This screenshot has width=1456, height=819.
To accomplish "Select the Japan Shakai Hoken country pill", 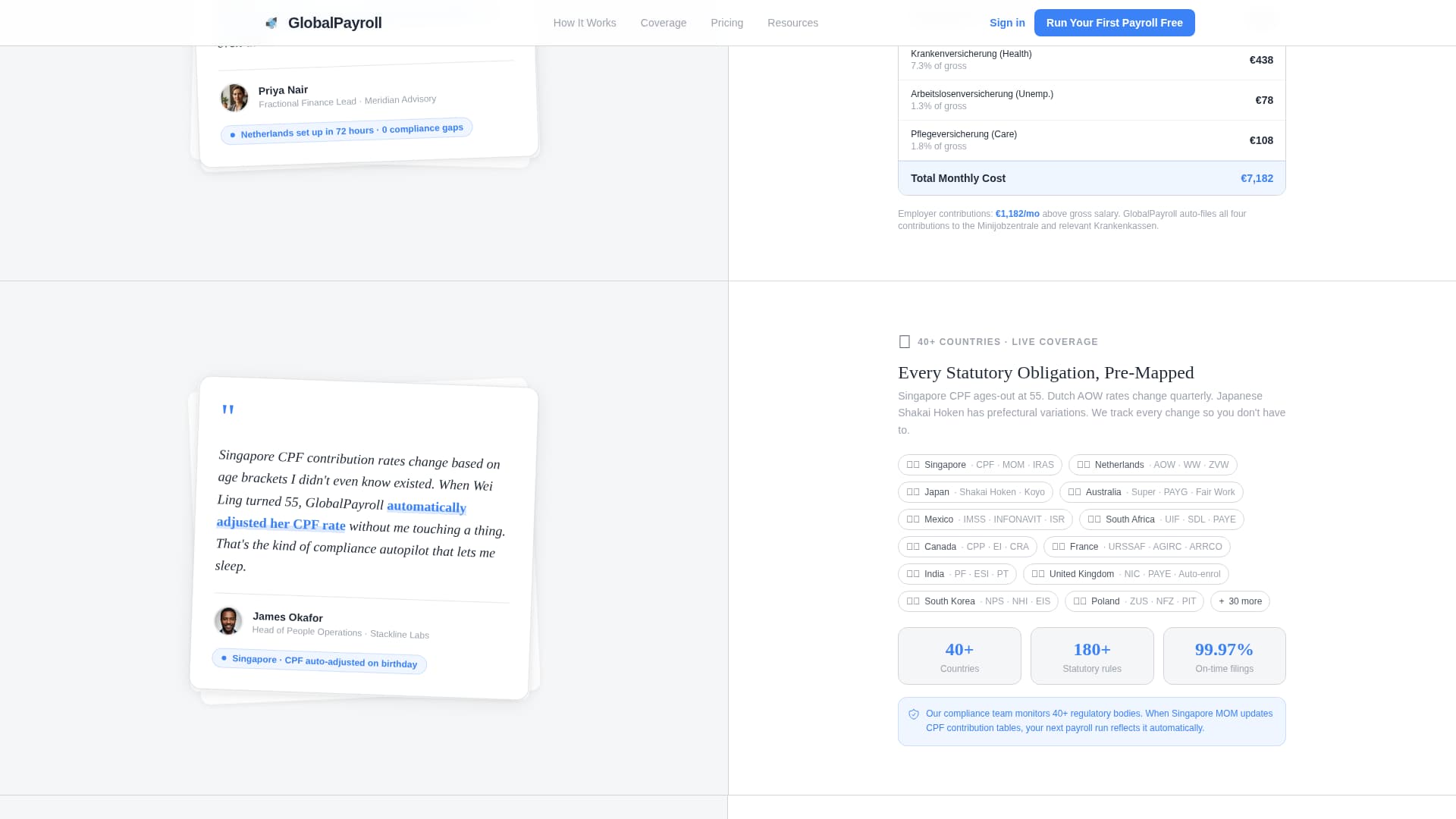I will pos(976,492).
